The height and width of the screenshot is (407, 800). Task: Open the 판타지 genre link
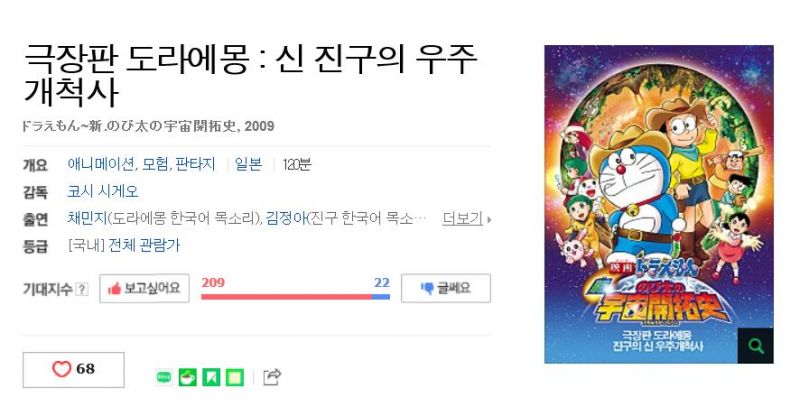click(195, 164)
